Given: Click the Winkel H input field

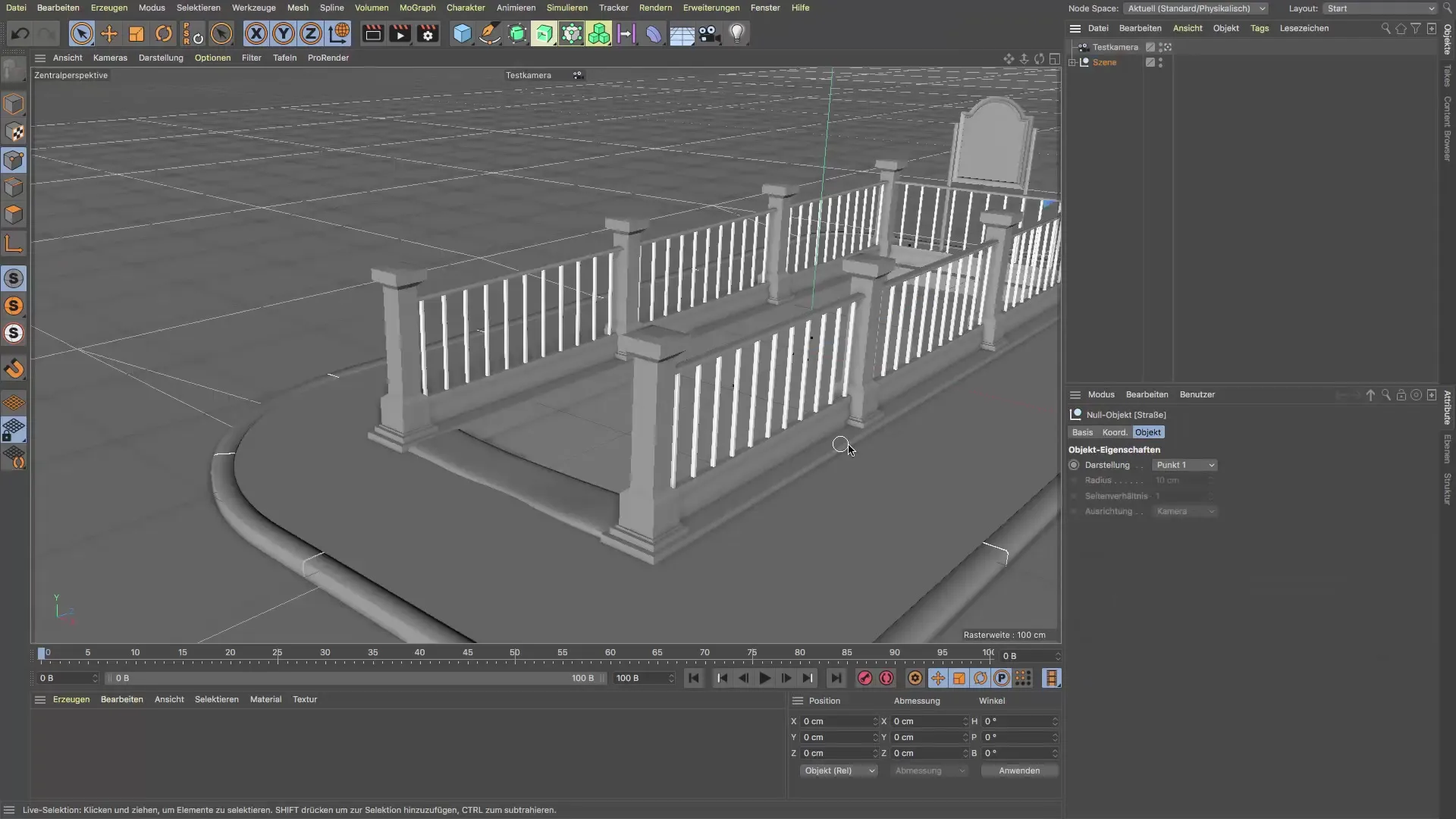Looking at the screenshot, I should [1019, 721].
